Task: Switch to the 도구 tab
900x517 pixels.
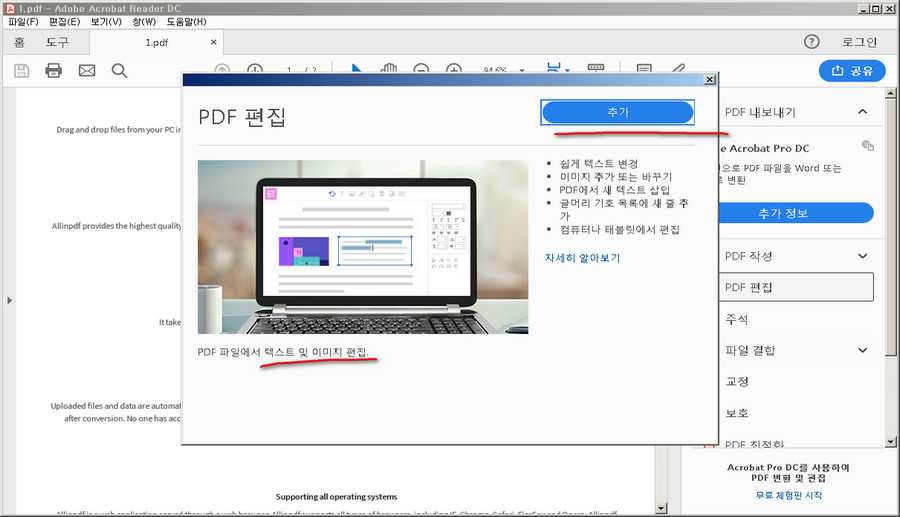Action: click(x=57, y=42)
